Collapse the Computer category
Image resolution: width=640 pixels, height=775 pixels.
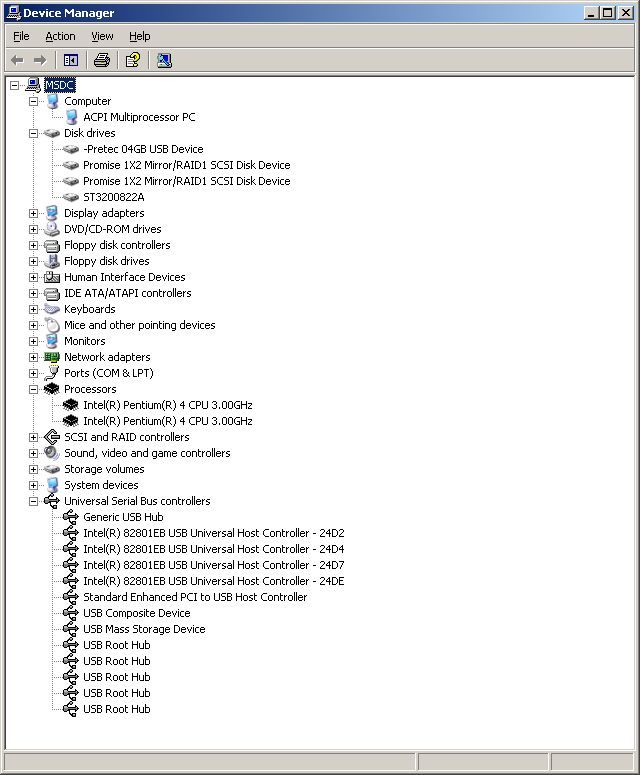pos(33,101)
